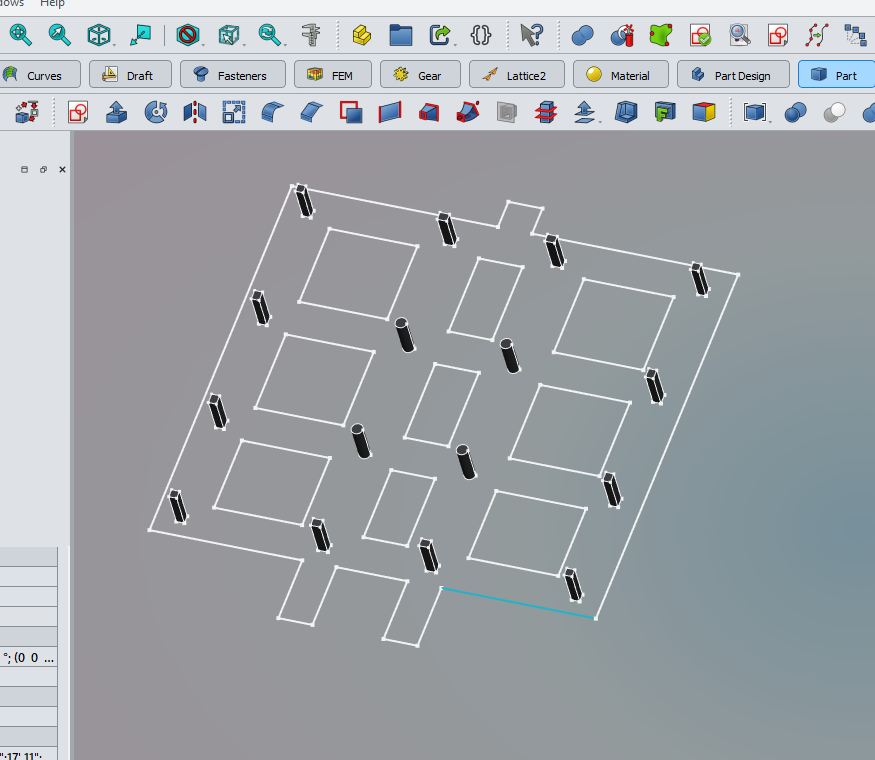Image resolution: width=875 pixels, height=760 pixels.
Task: Click the placement value field in the properties panel
Action: click(x=30, y=658)
